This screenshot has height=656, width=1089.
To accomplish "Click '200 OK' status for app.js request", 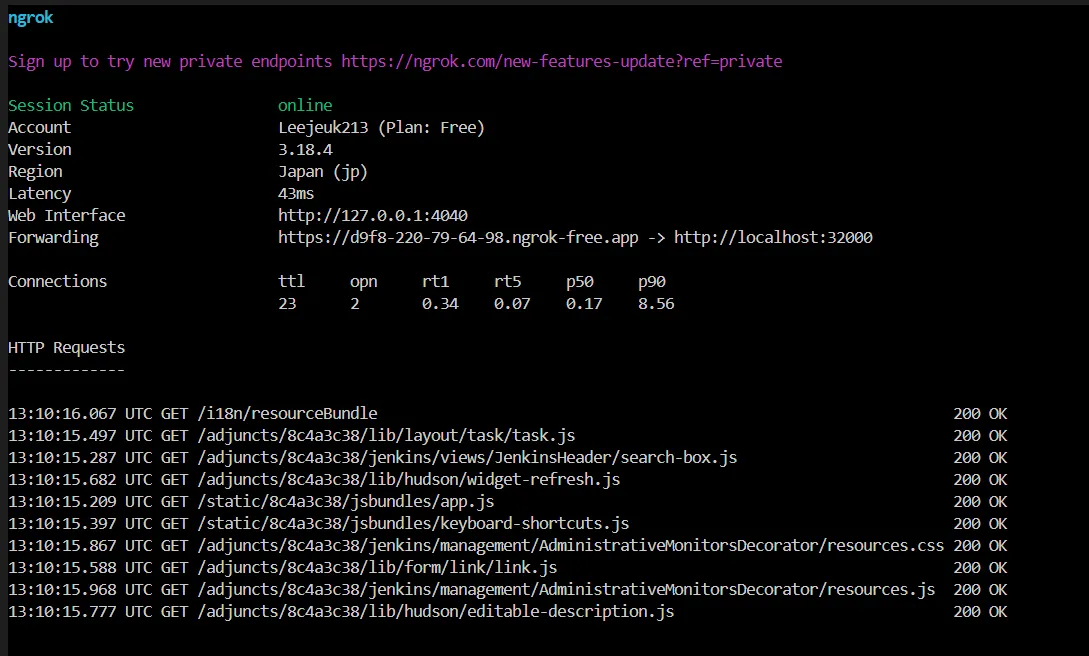I will (x=980, y=502).
